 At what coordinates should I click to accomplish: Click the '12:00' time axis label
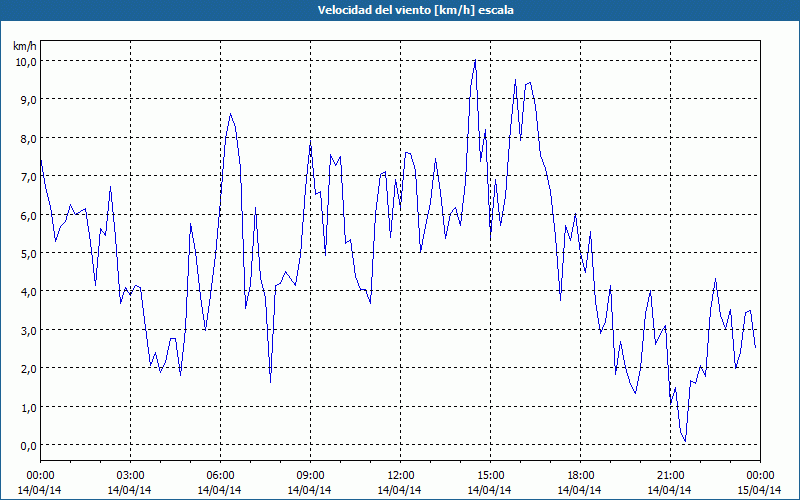pyautogui.click(x=401, y=476)
